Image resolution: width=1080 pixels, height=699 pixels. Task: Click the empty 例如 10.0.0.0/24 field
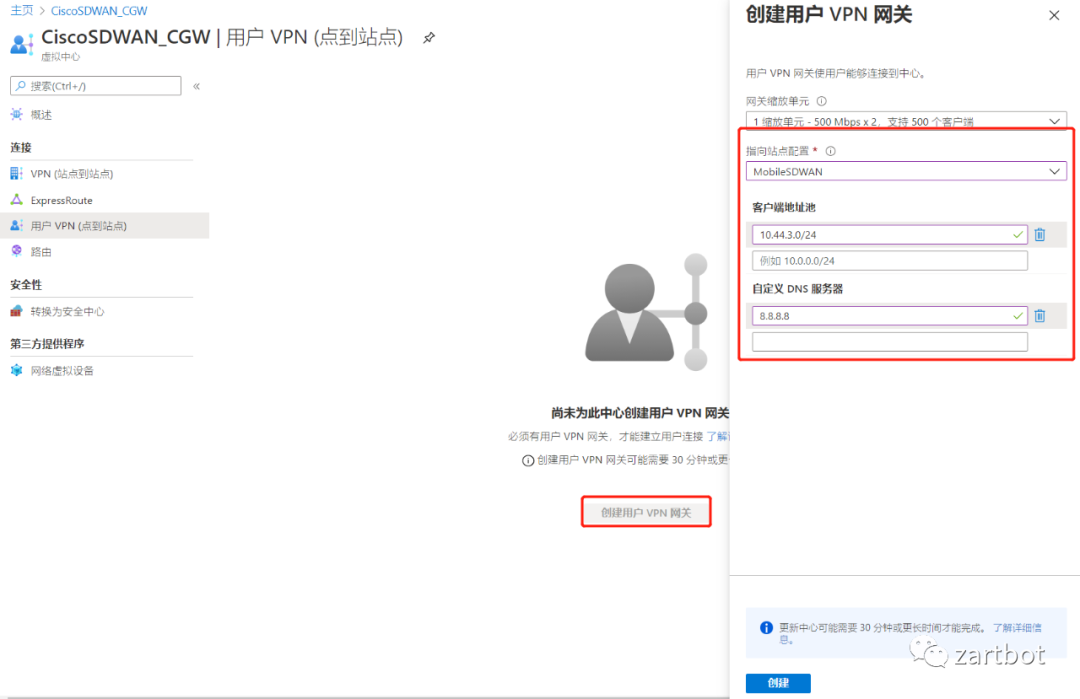tap(890, 261)
